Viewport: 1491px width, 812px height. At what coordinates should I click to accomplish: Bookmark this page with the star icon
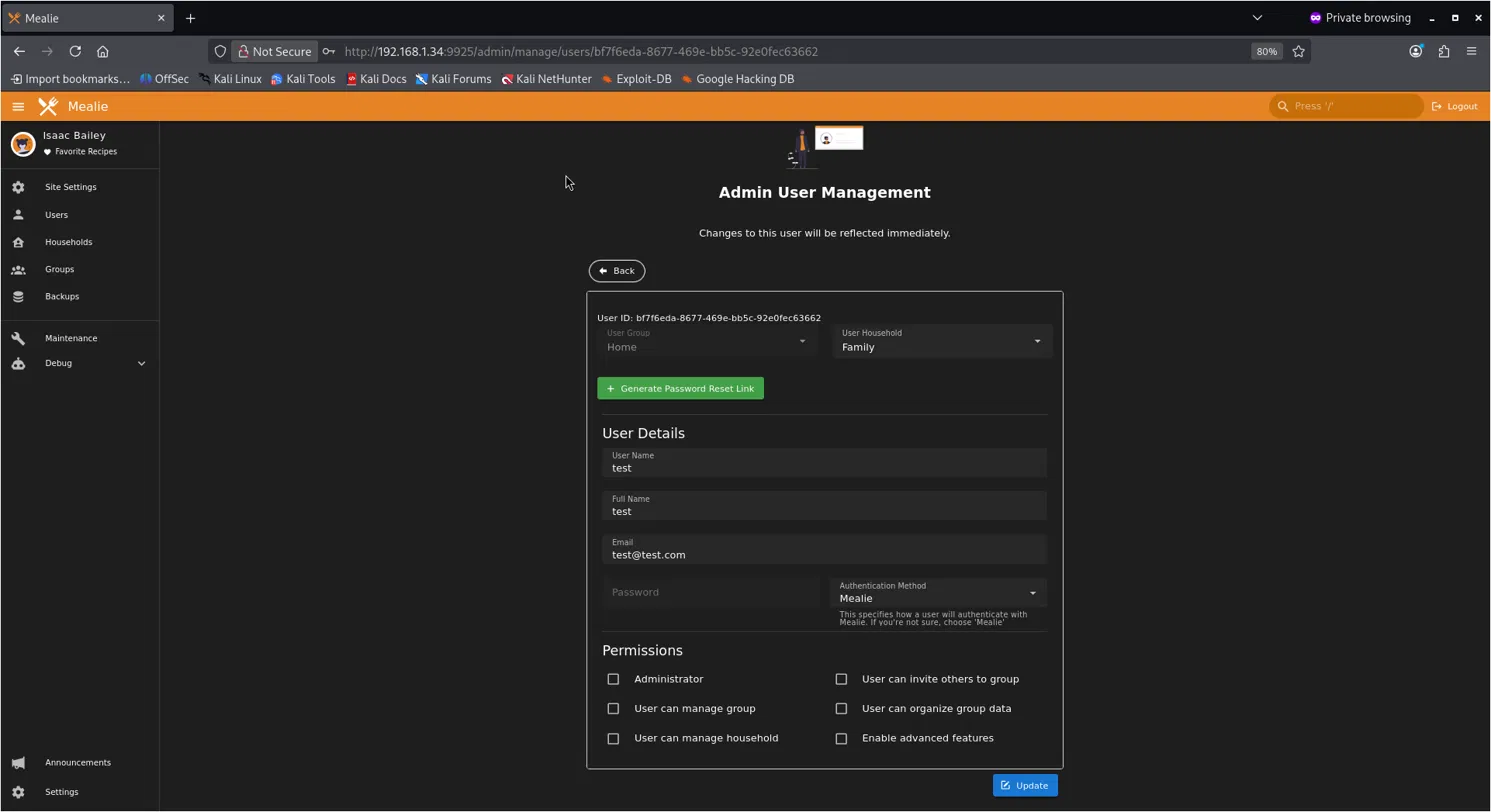coord(1298,51)
